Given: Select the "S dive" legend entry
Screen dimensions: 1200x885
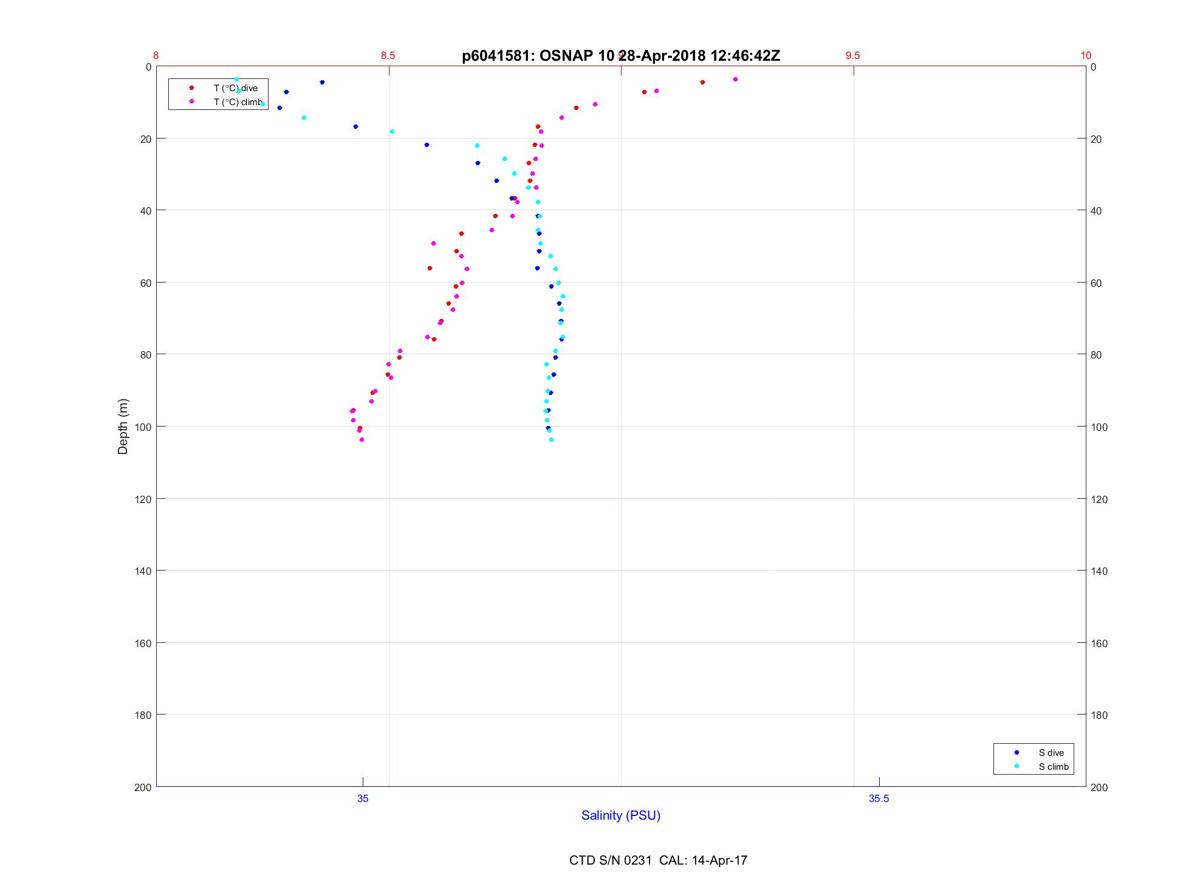Looking at the screenshot, I should [1051, 752].
